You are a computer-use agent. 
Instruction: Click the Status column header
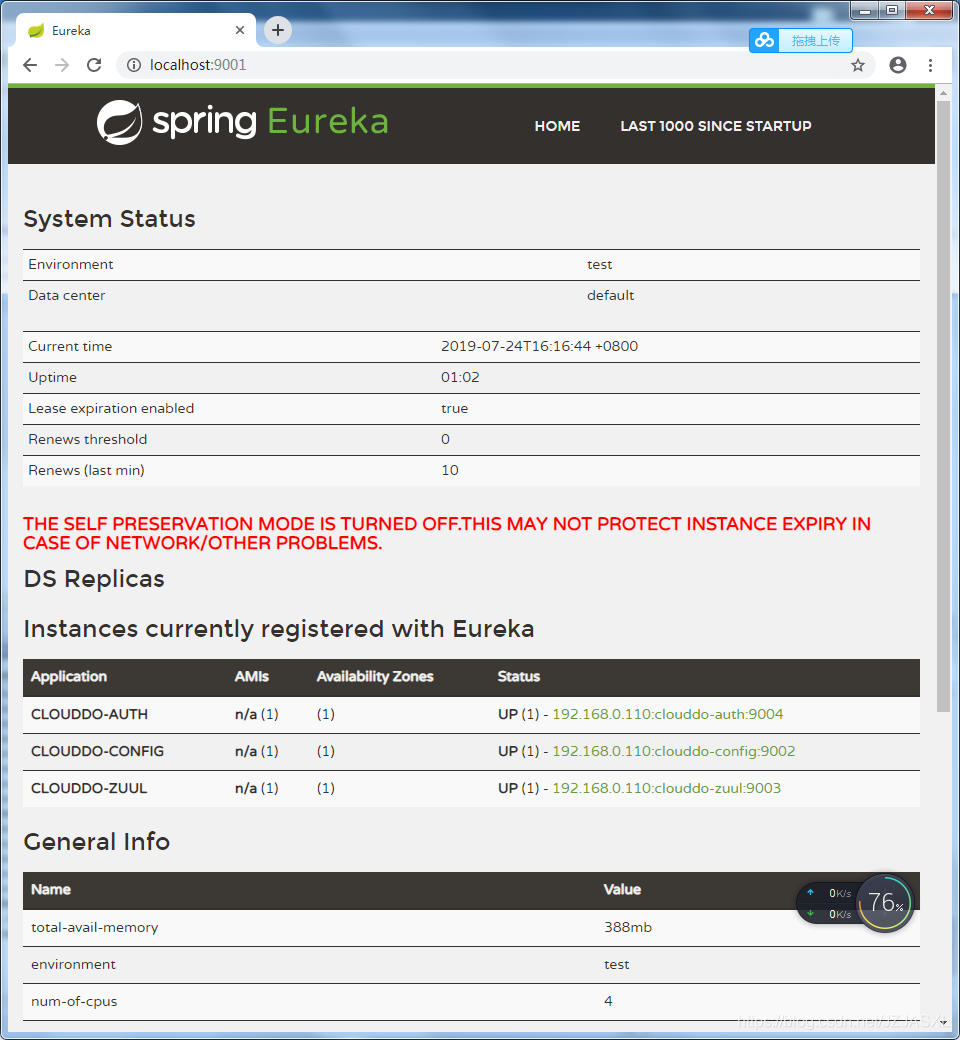click(519, 677)
